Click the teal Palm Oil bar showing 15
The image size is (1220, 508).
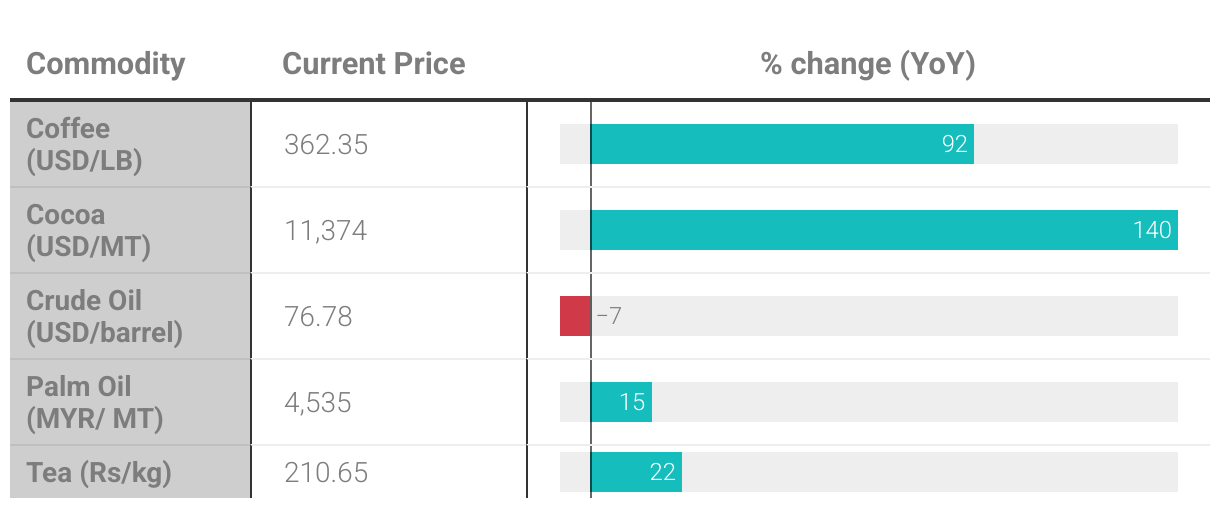621,402
